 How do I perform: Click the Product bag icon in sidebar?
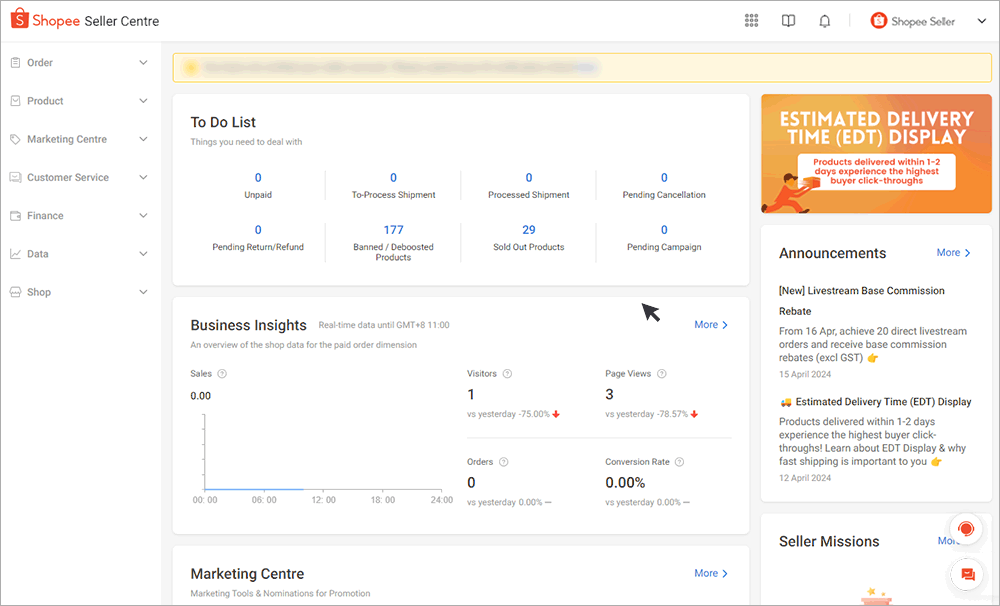coord(15,101)
